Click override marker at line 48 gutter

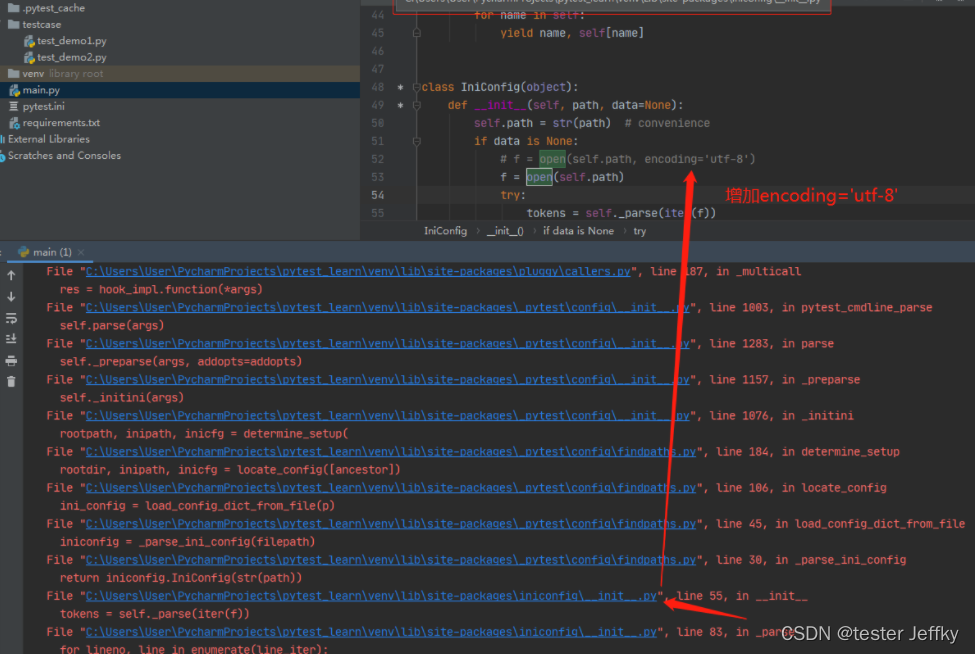point(400,87)
